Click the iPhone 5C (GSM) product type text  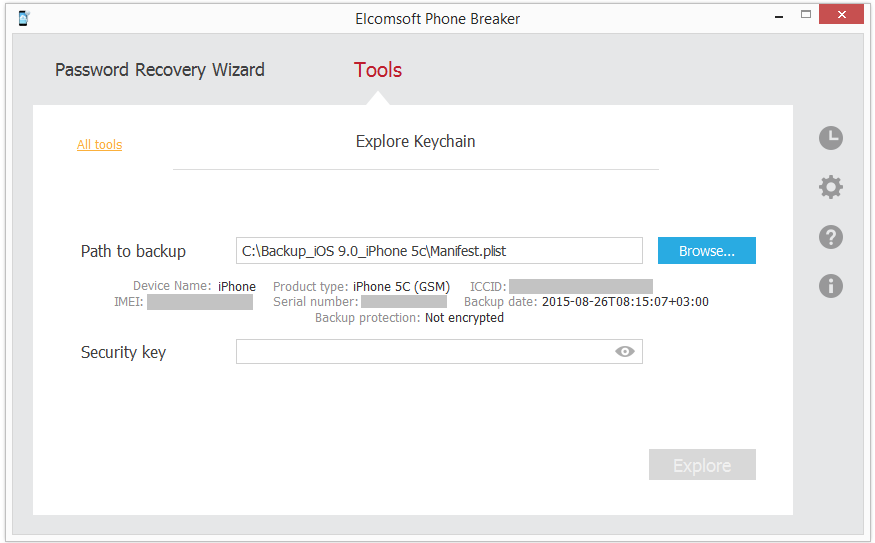(401, 287)
